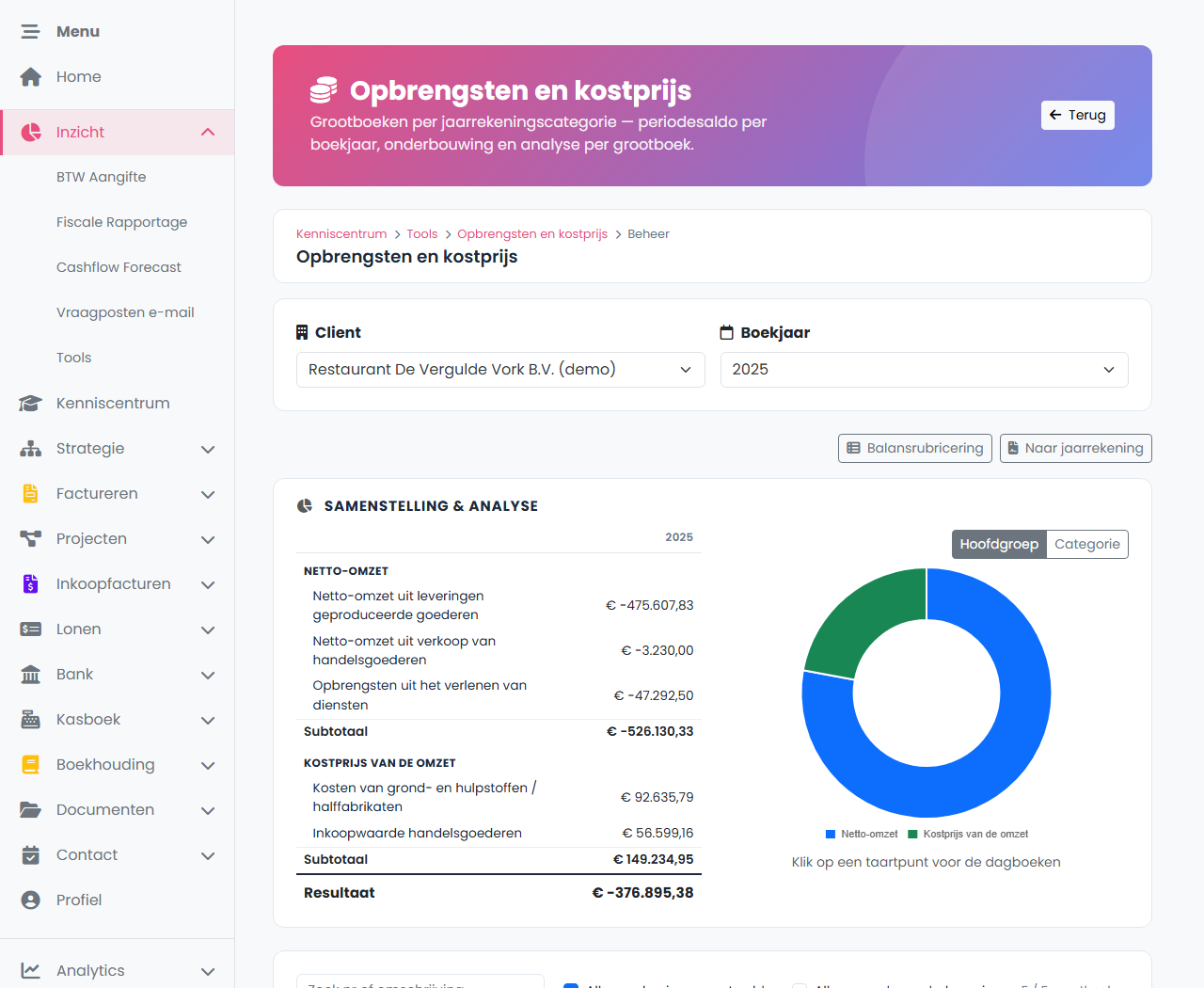Click the Projecten diagram icon
1204x988 pixels.
31,539
